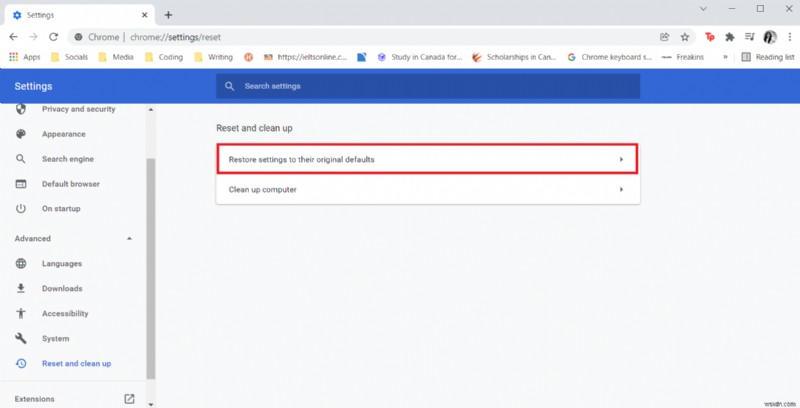
Task: Open Clean up computer row
Action: coord(428,189)
